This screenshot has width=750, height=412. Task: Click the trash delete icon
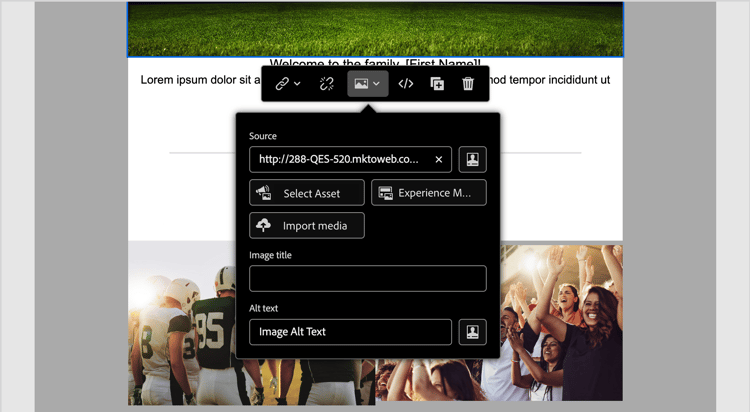click(468, 84)
